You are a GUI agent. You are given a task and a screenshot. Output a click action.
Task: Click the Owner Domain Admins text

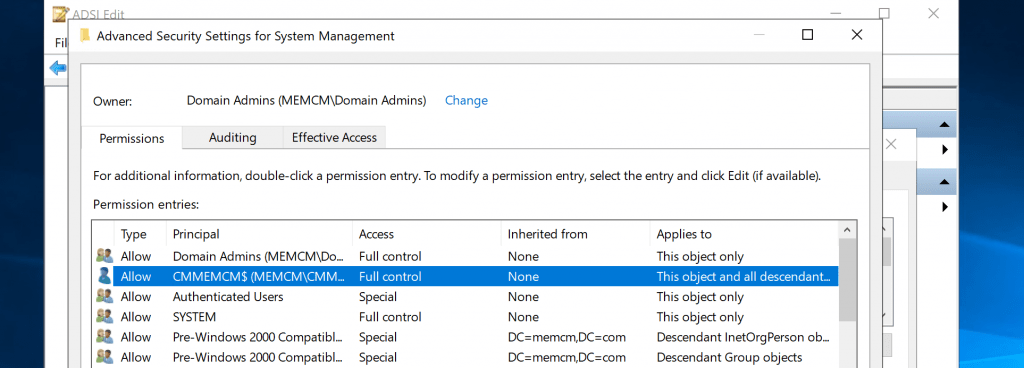tap(306, 100)
